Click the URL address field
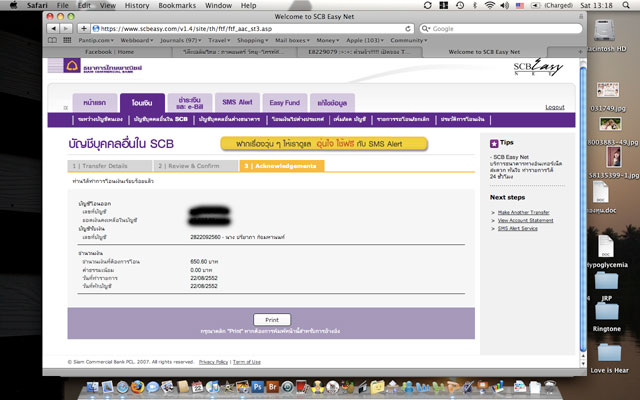 pyautogui.click(x=253, y=29)
